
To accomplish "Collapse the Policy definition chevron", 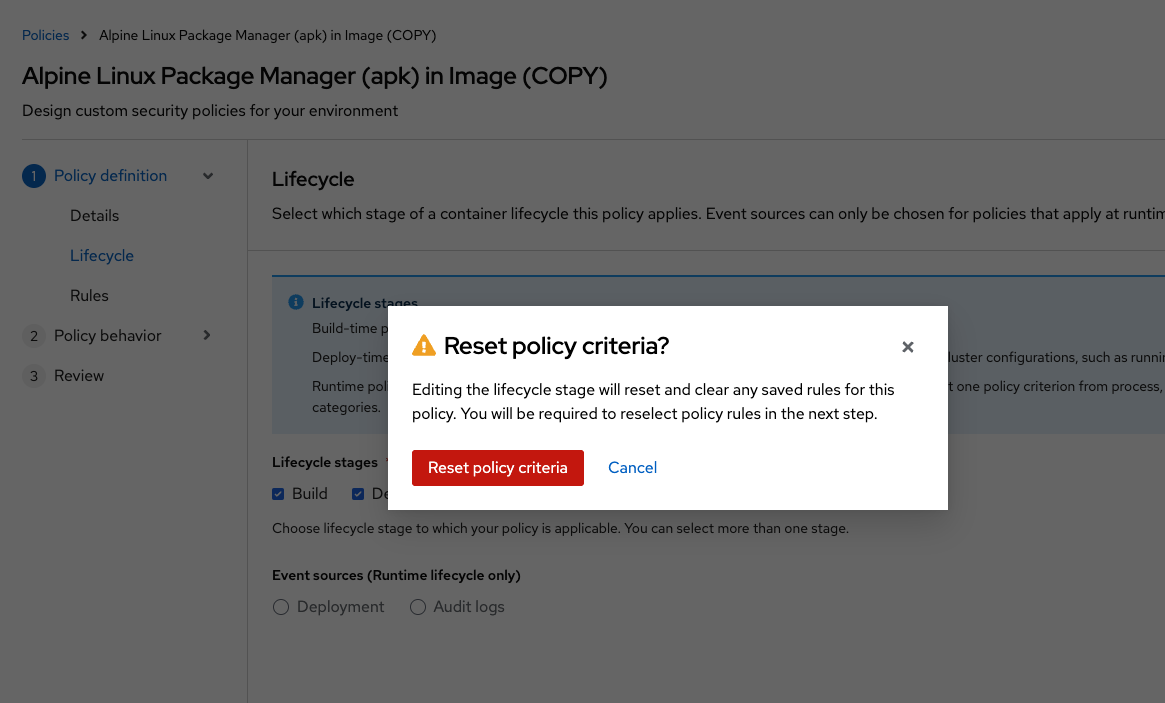I will (208, 176).
